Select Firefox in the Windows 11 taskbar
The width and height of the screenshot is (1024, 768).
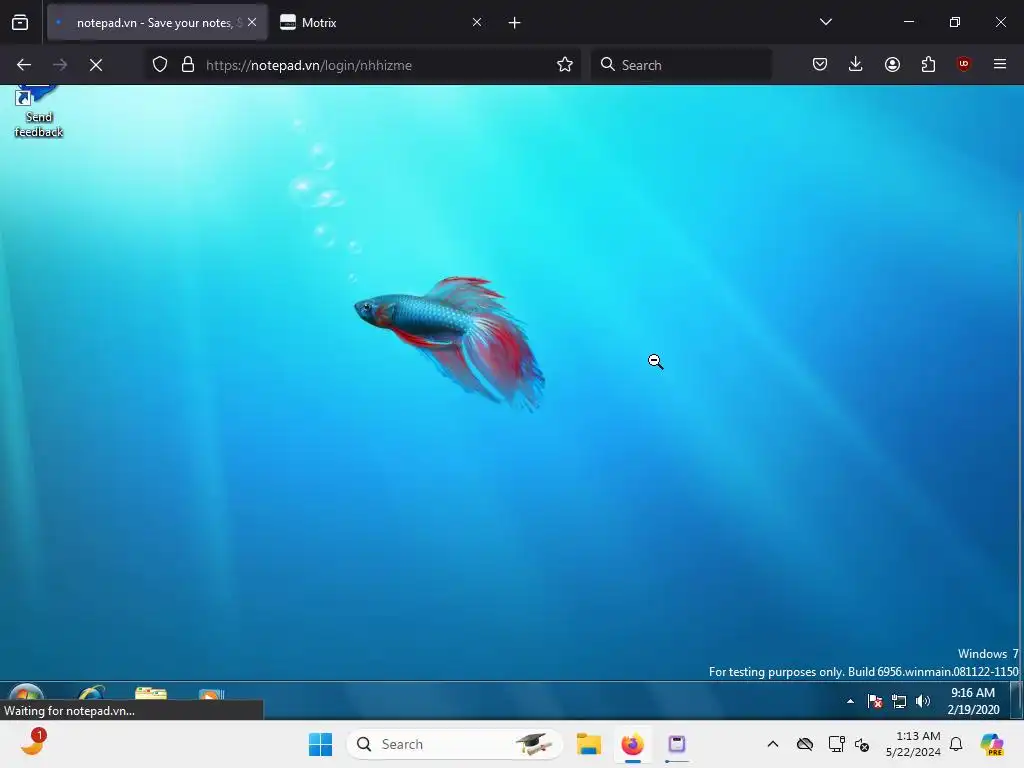point(633,744)
